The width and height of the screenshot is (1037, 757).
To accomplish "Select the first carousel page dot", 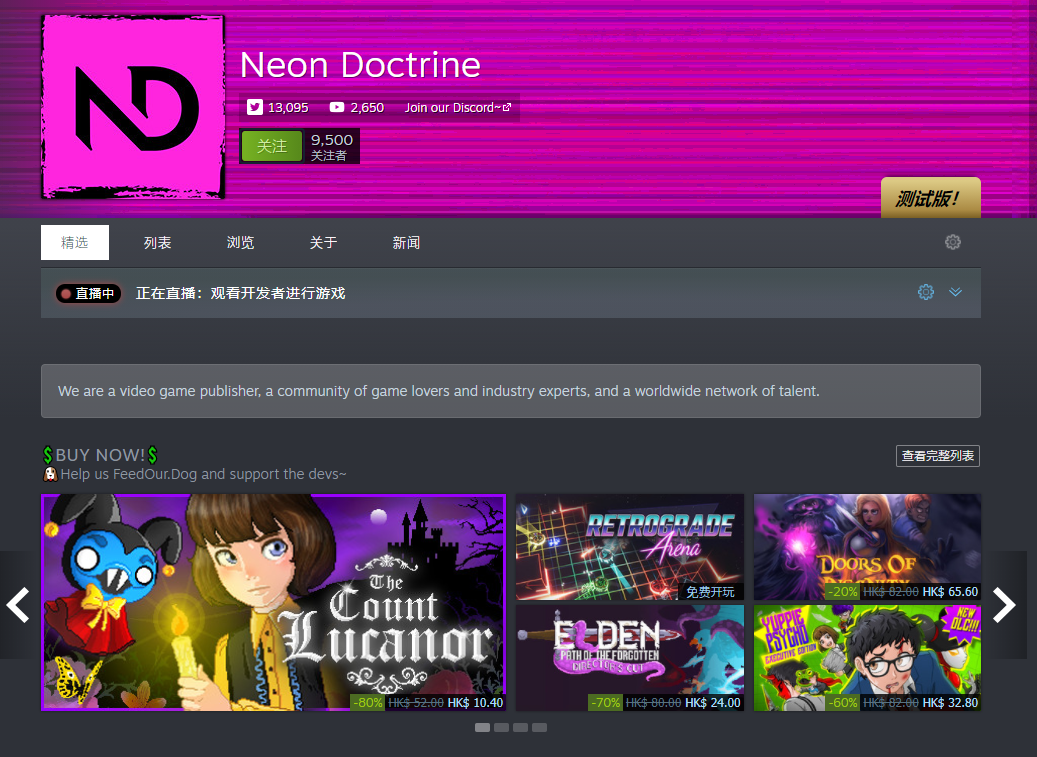I will coord(483,727).
